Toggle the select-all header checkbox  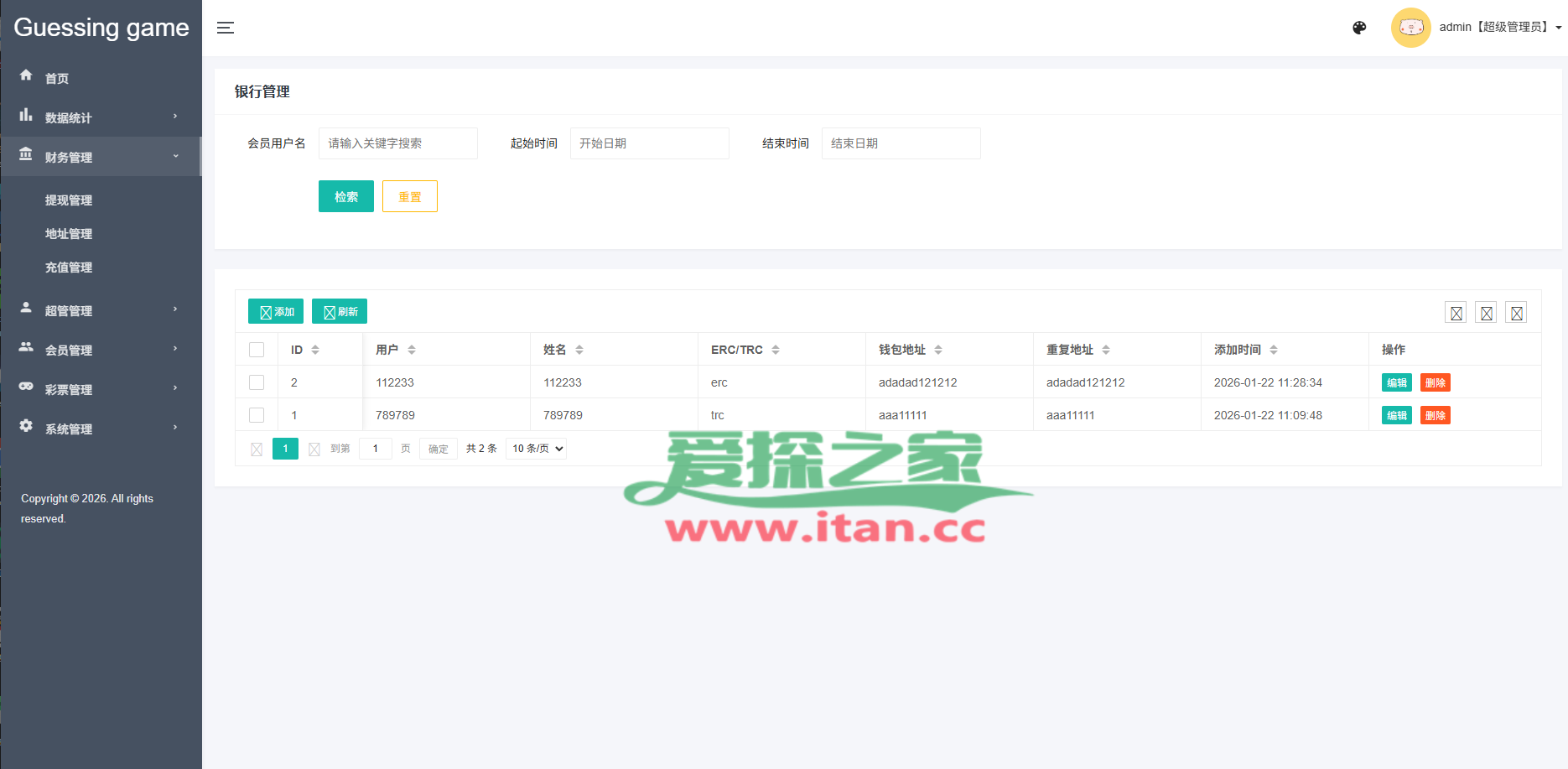coord(257,350)
